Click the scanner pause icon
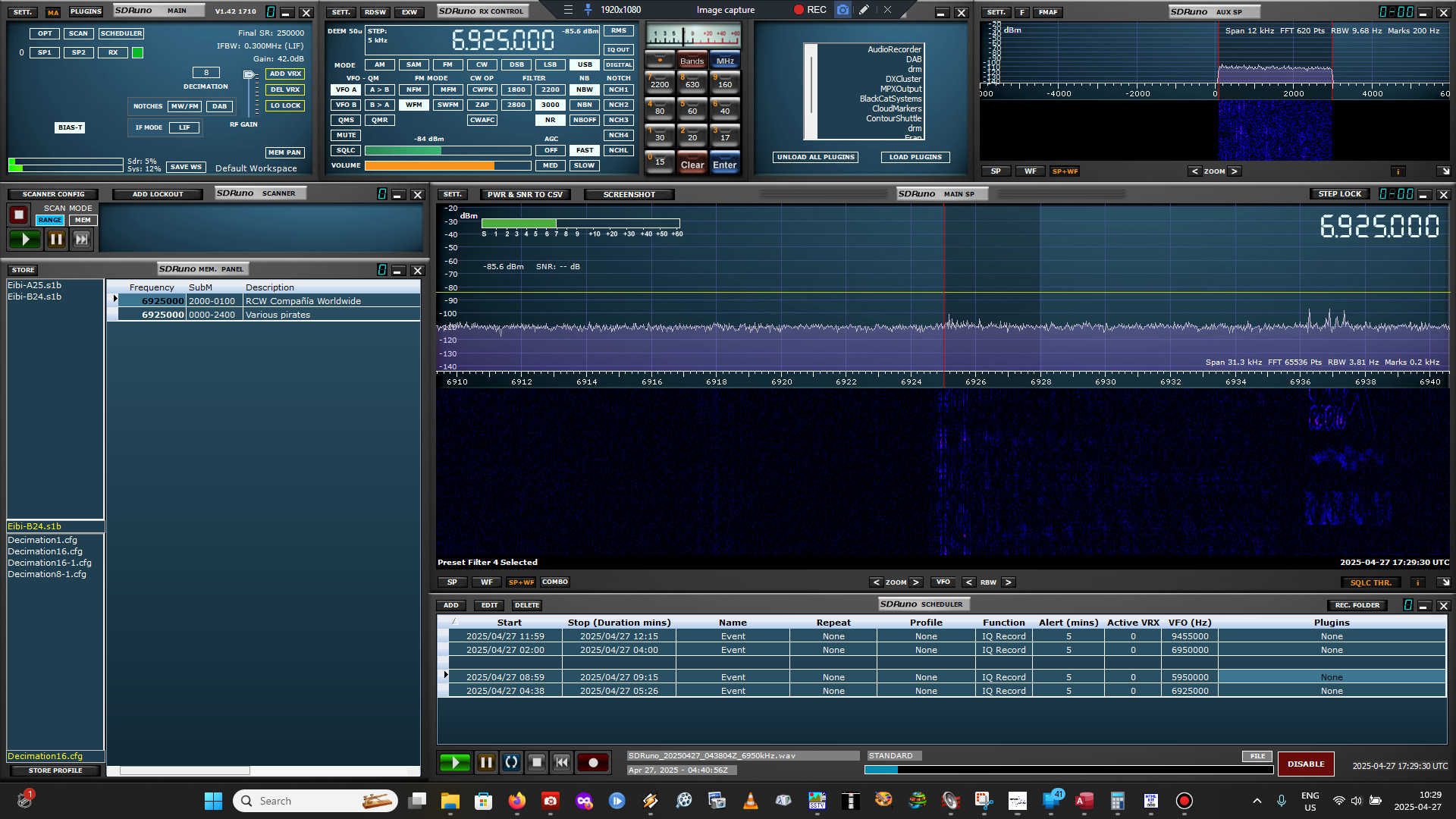 [56, 240]
